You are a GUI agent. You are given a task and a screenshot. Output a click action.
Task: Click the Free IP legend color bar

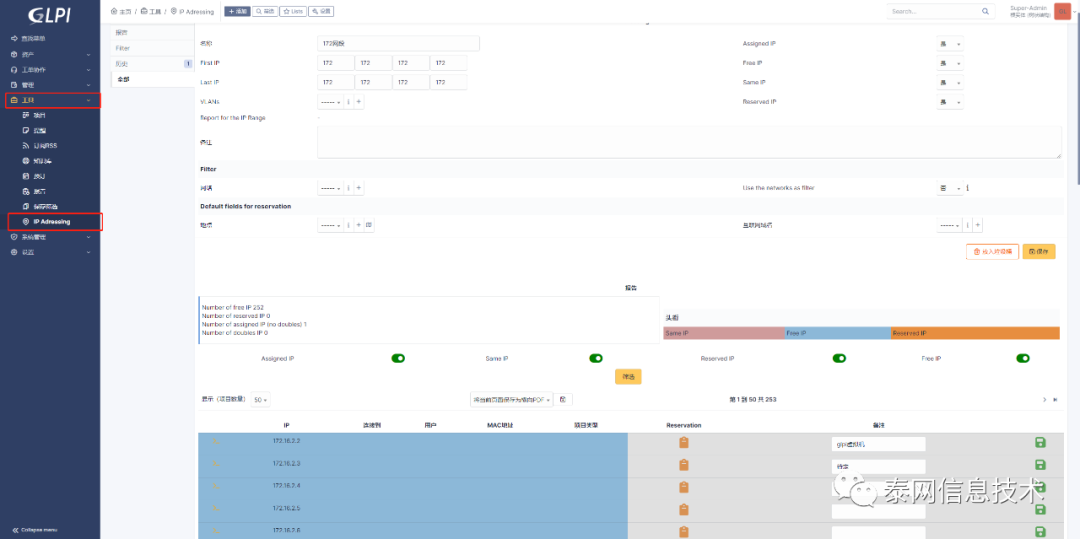click(838, 333)
